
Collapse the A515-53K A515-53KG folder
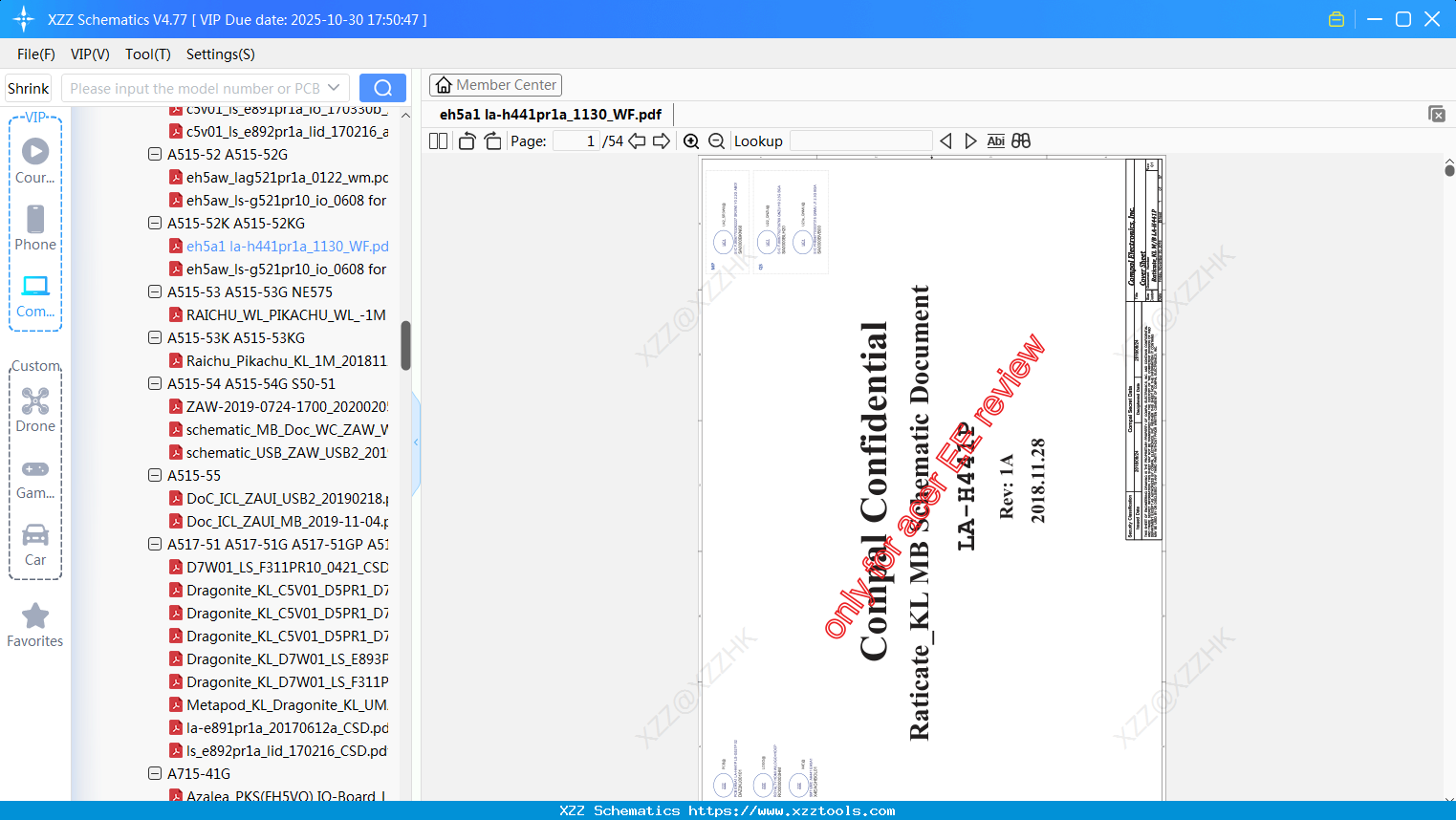coord(155,337)
